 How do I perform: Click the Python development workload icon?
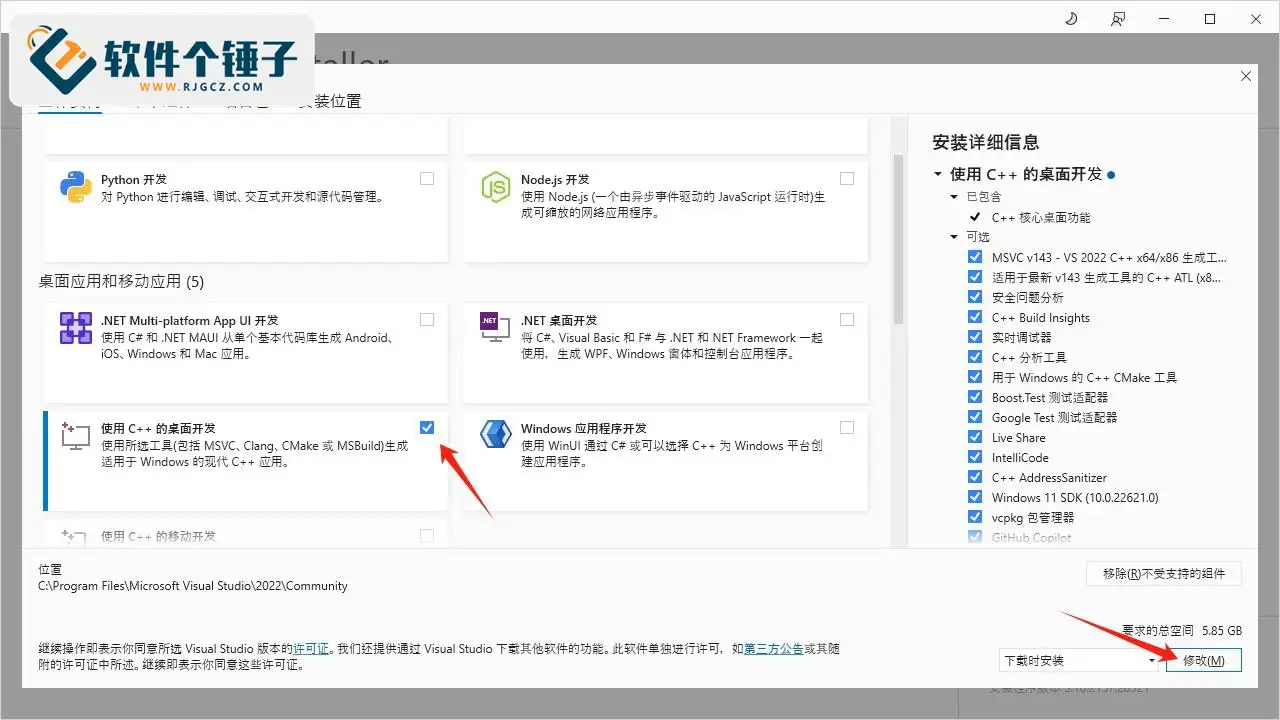(x=76, y=187)
